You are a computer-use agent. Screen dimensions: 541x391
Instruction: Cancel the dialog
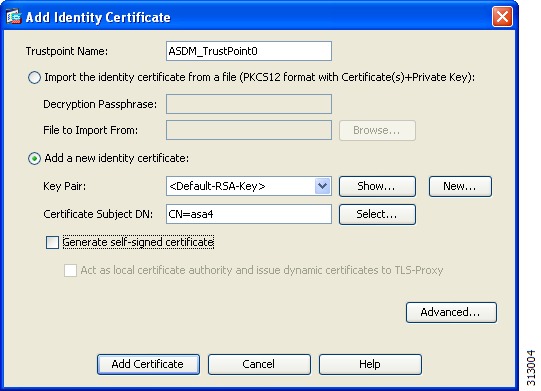pyautogui.click(x=259, y=364)
